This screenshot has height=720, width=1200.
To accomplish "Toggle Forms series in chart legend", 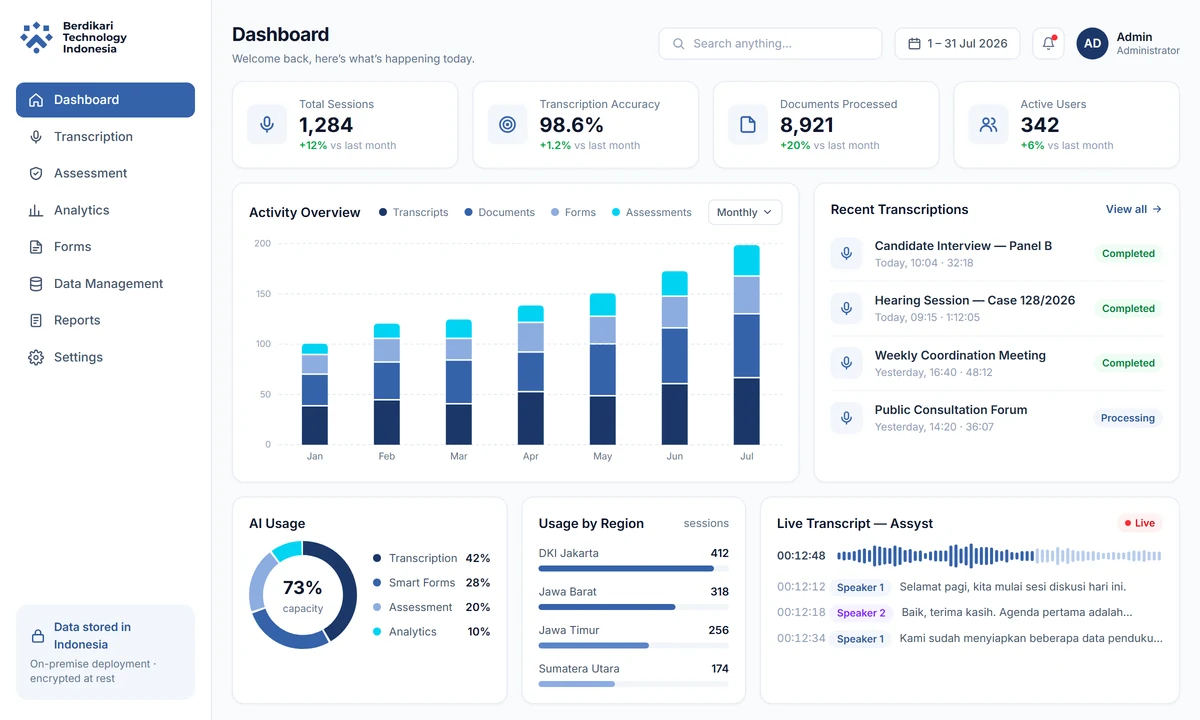I will (x=573, y=212).
